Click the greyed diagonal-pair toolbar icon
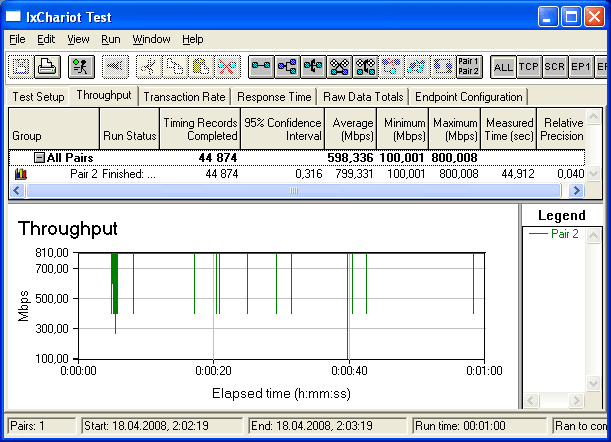The image size is (611, 442). [x=417, y=67]
